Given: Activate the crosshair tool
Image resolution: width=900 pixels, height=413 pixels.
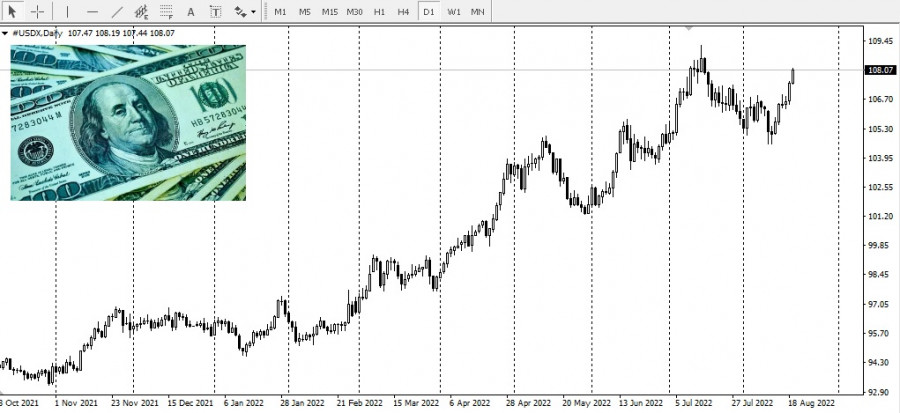Looking at the screenshot, I should tap(37, 11).
